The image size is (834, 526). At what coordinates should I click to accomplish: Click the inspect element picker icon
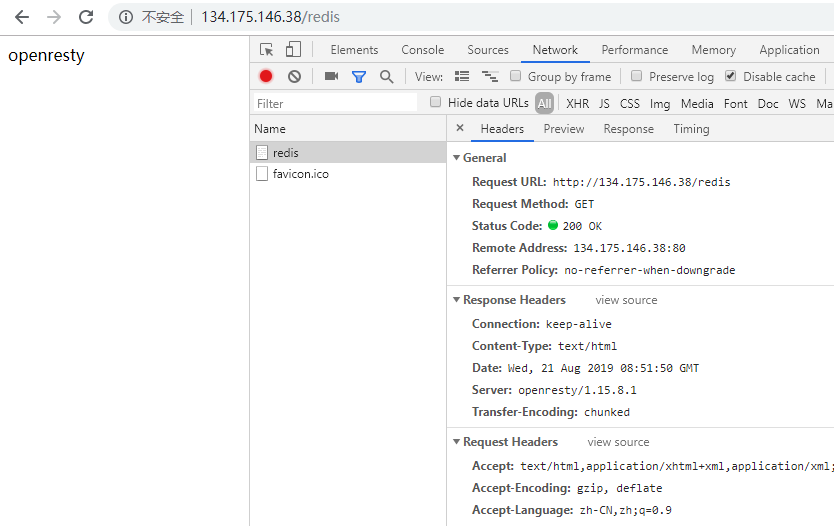tap(266, 50)
